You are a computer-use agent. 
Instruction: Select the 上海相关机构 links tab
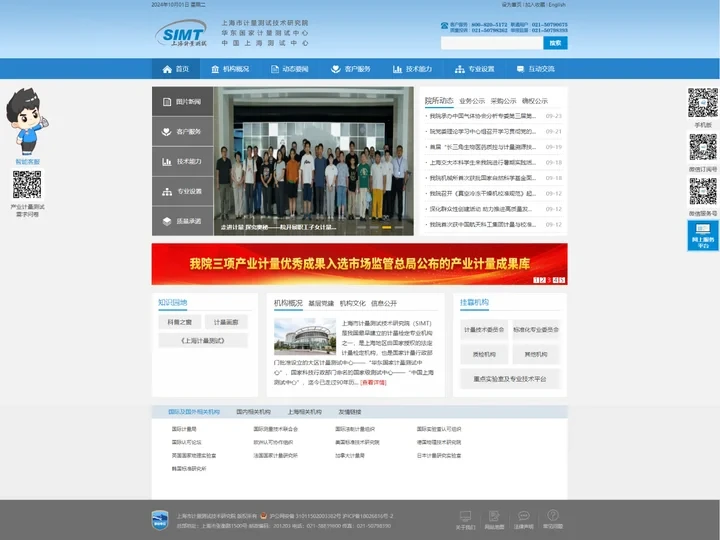tap(304, 412)
